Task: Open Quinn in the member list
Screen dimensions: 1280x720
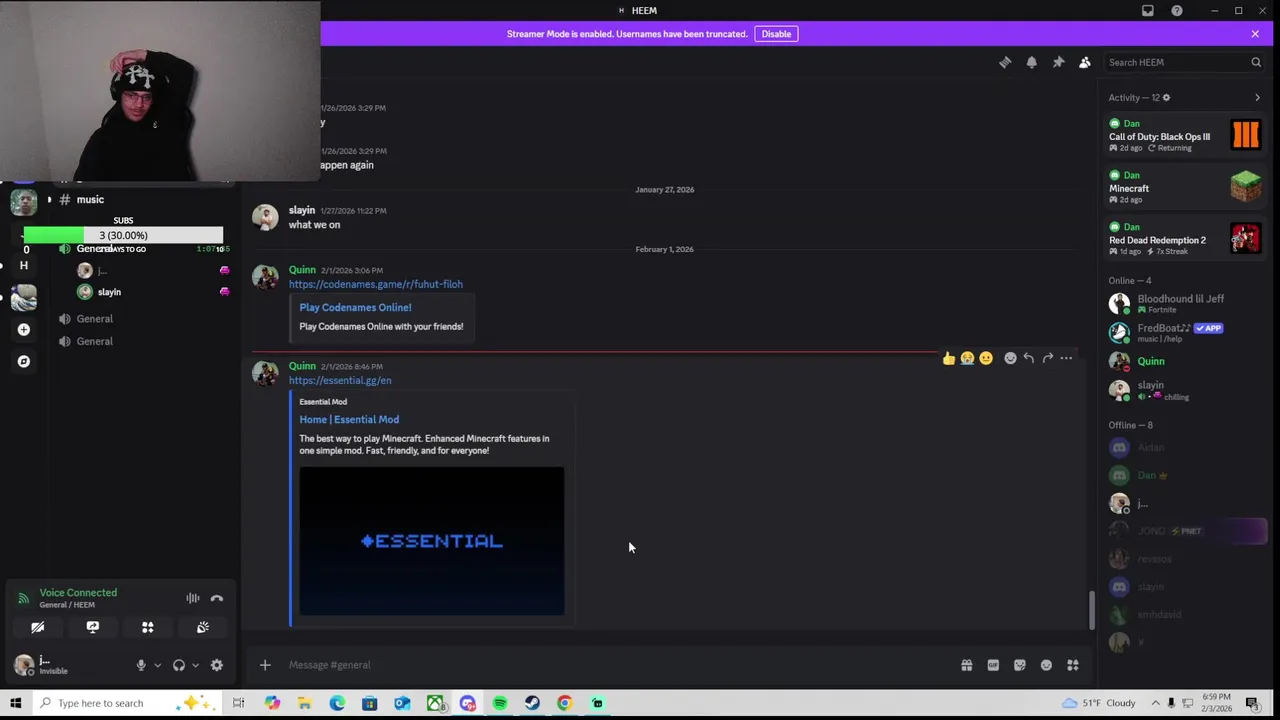Action: tap(1185, 361)
